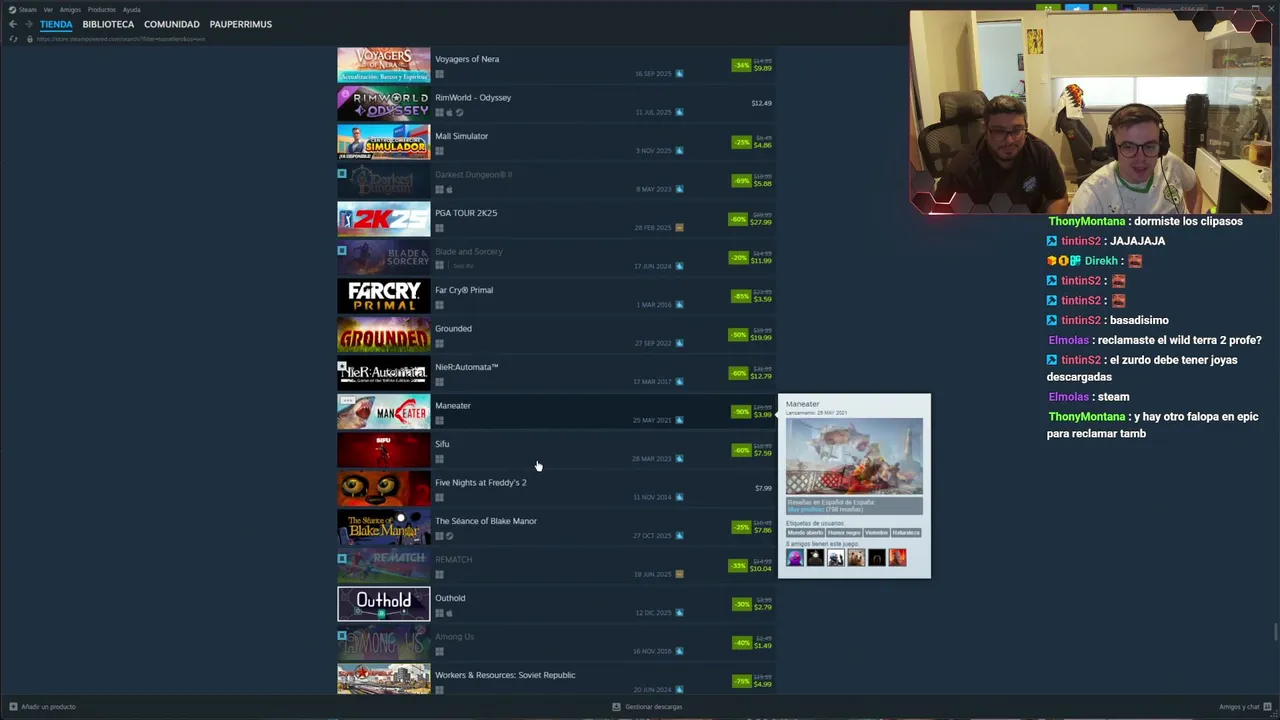Open the Amigos menu
This screenshot has width=1280, height=720.
70,9
